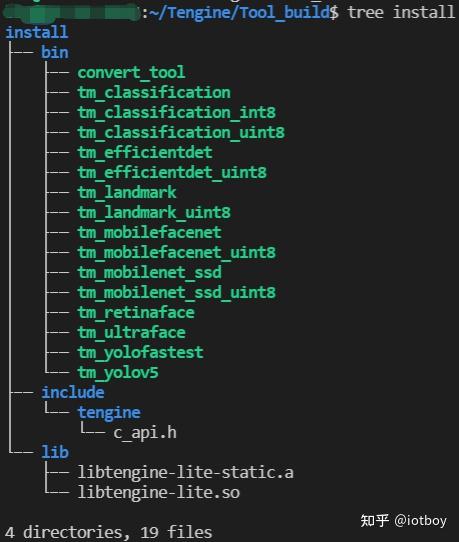Click the include directory name

pyautogui.click(x=73, y=393)
